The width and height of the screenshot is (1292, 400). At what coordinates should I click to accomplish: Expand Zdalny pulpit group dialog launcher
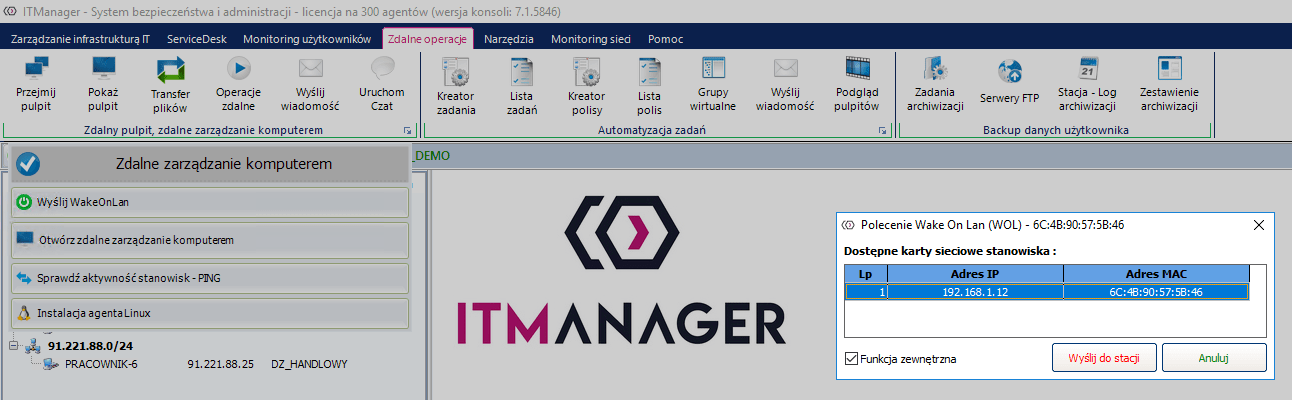[407, 131]
